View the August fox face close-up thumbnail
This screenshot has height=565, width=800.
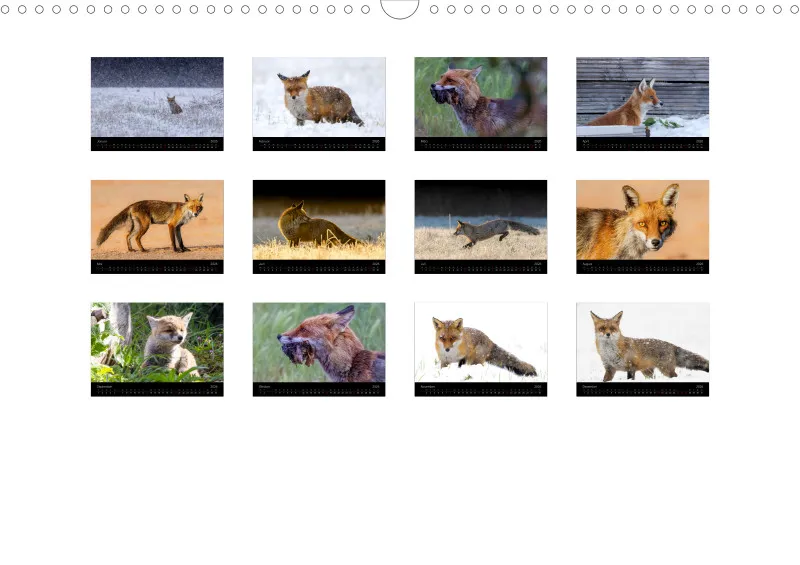(x=642, y=227)
